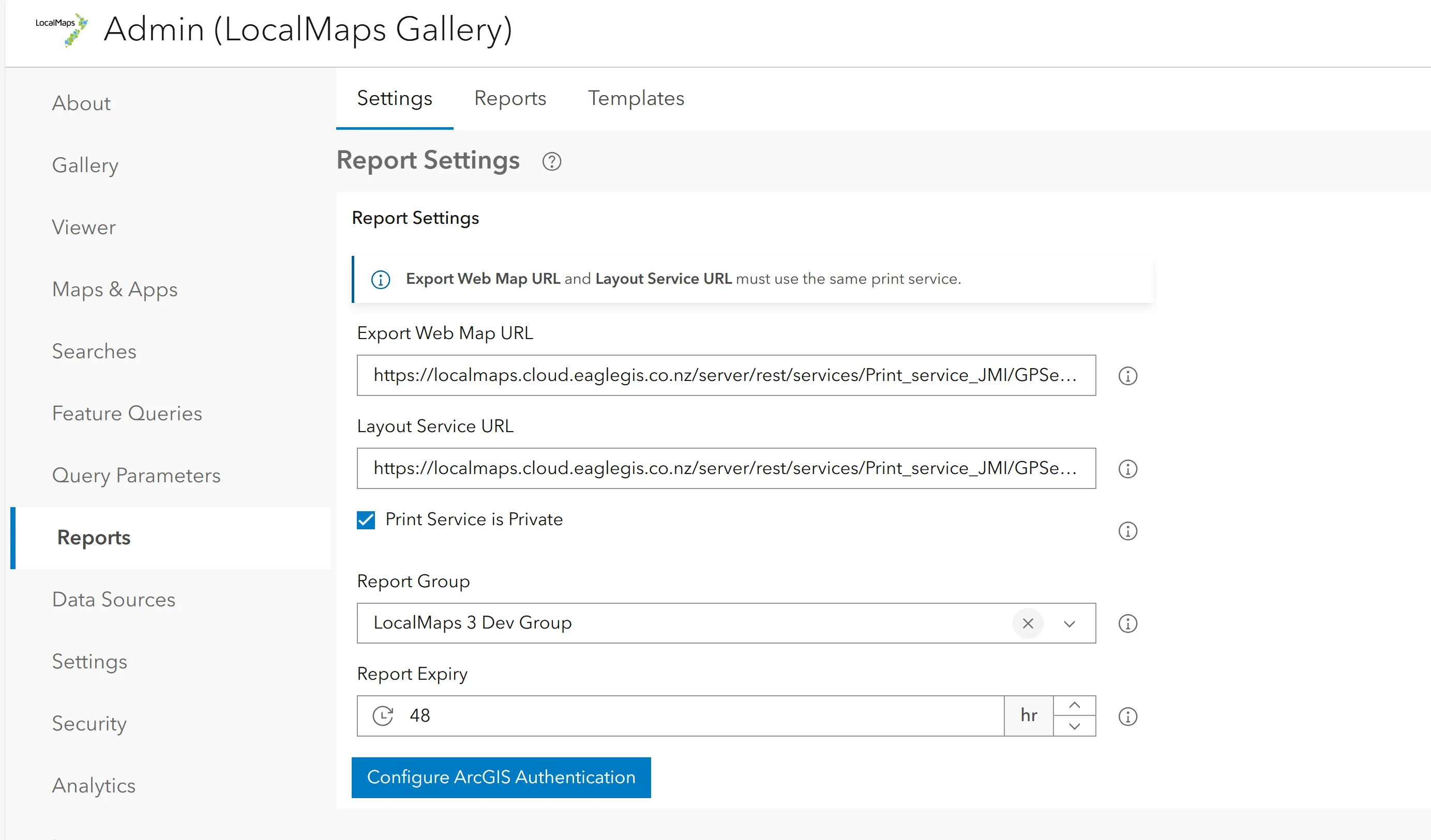The width and height of the screenshot is (1431, 840).
Task: Click the Export Web Map URL field
Action: (x=725, y=375)
